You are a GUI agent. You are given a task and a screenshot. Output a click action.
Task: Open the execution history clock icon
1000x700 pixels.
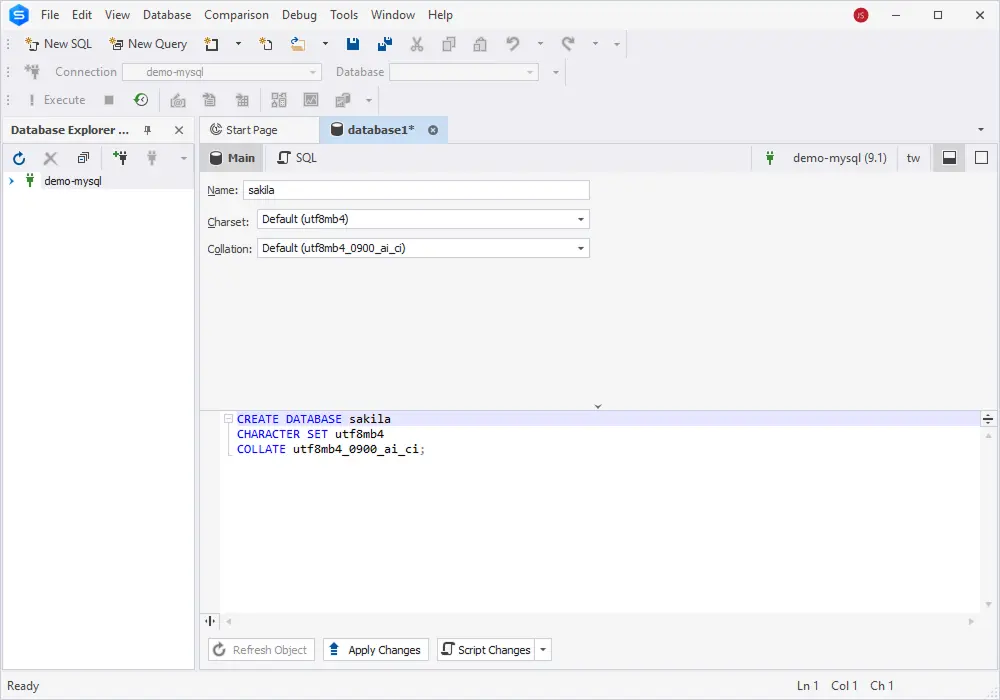click(x=141, y=100)
